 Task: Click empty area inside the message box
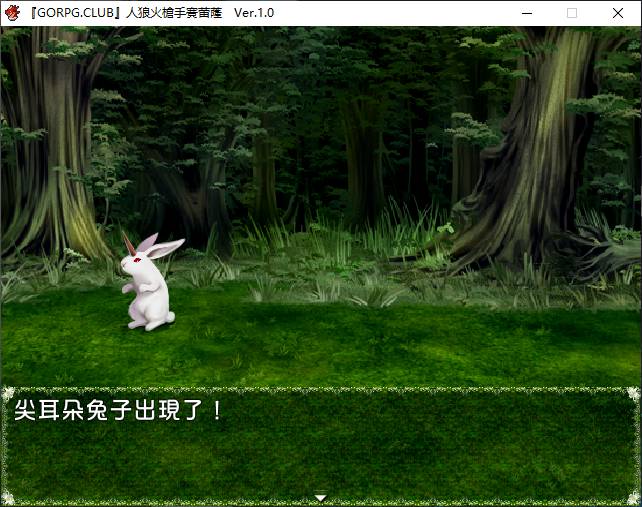pos(400,455)
